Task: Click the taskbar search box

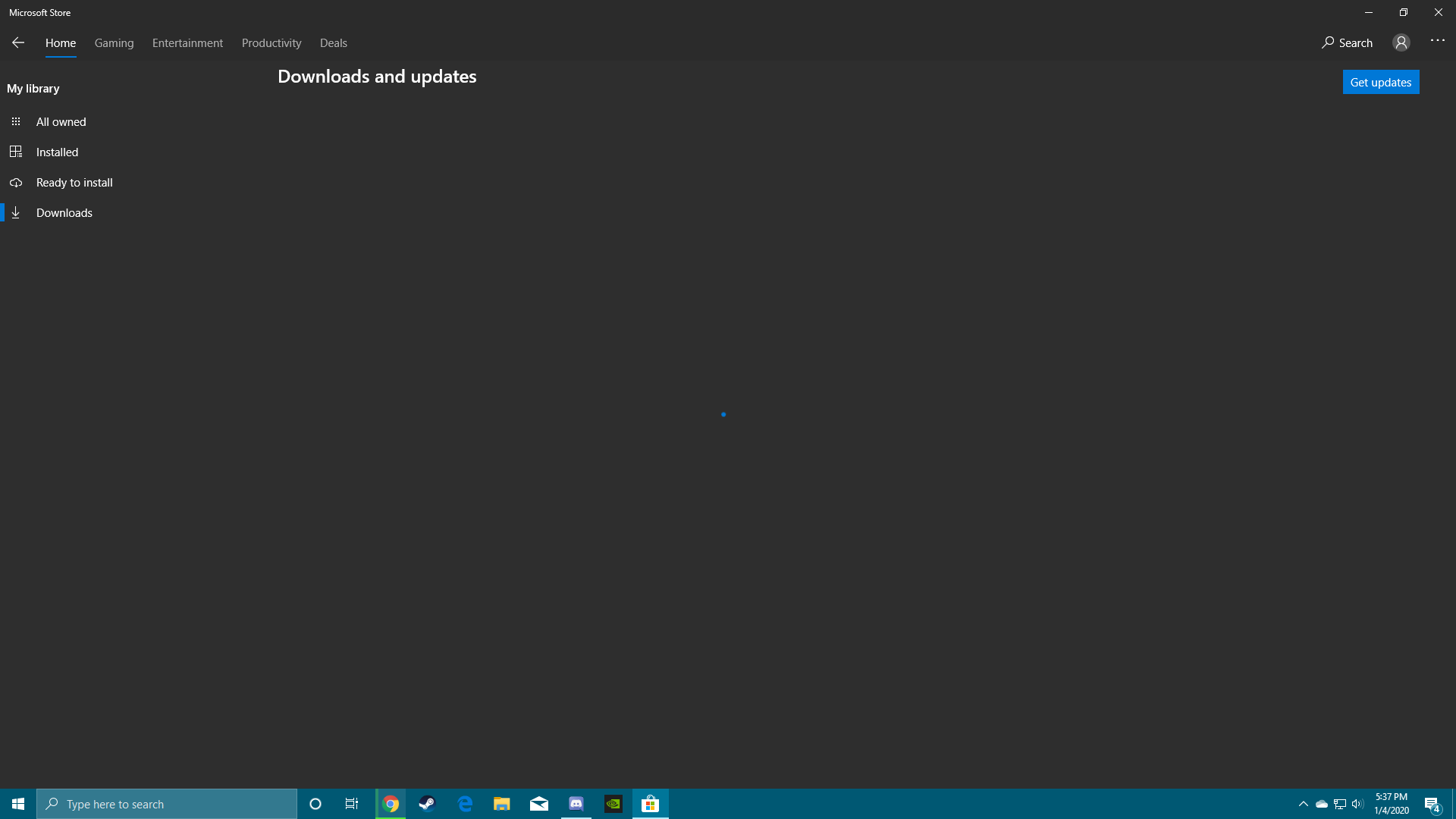Action: 167,804
